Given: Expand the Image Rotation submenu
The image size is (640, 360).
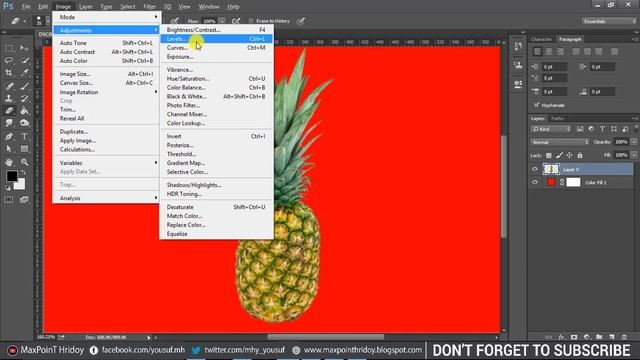Looking at the screenshot, I should (x=107, y=92).
